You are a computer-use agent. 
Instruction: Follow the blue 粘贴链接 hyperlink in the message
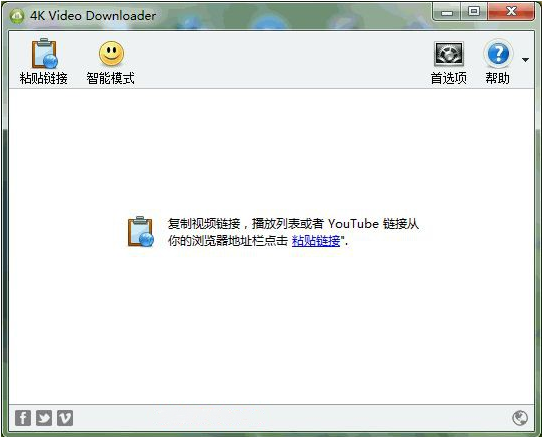click(316, 241)
